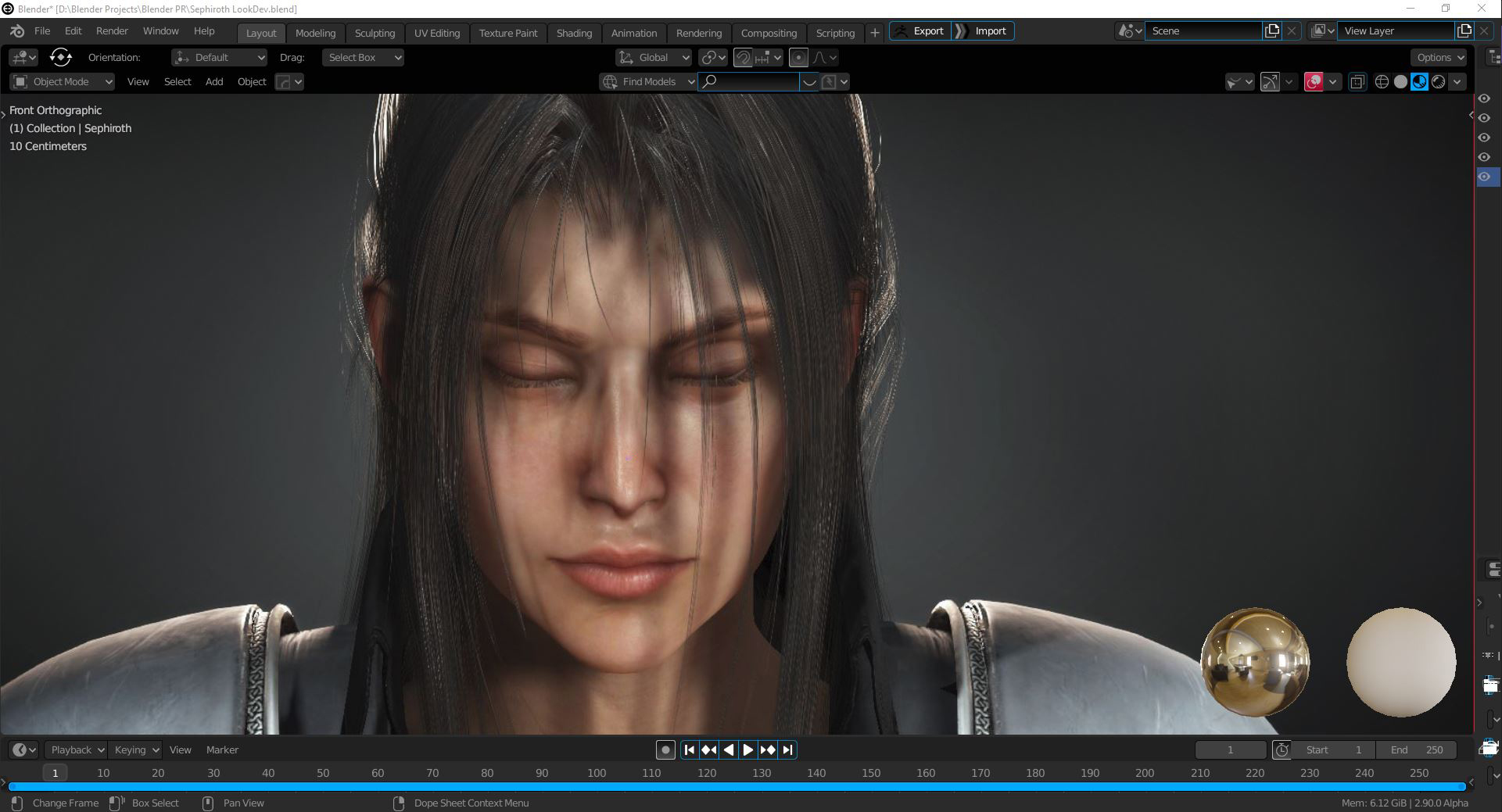This screenshot has width=1502, height=812.
Task: Open the Select Box drag dropdown
Action: 363,57
